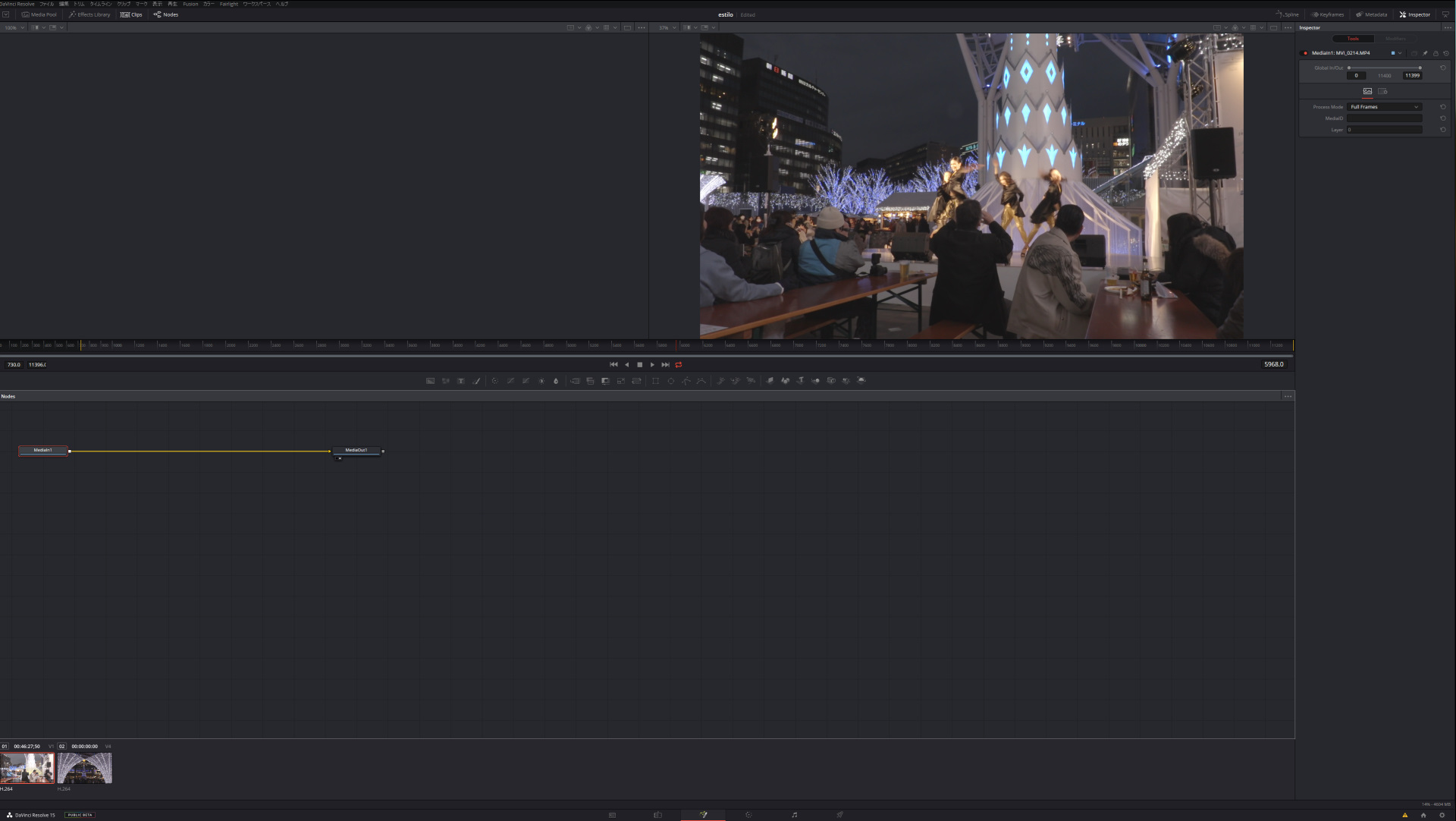Add a Background node from toolbar
This screenshot has width=1456, height=821.
click(430, 381)
